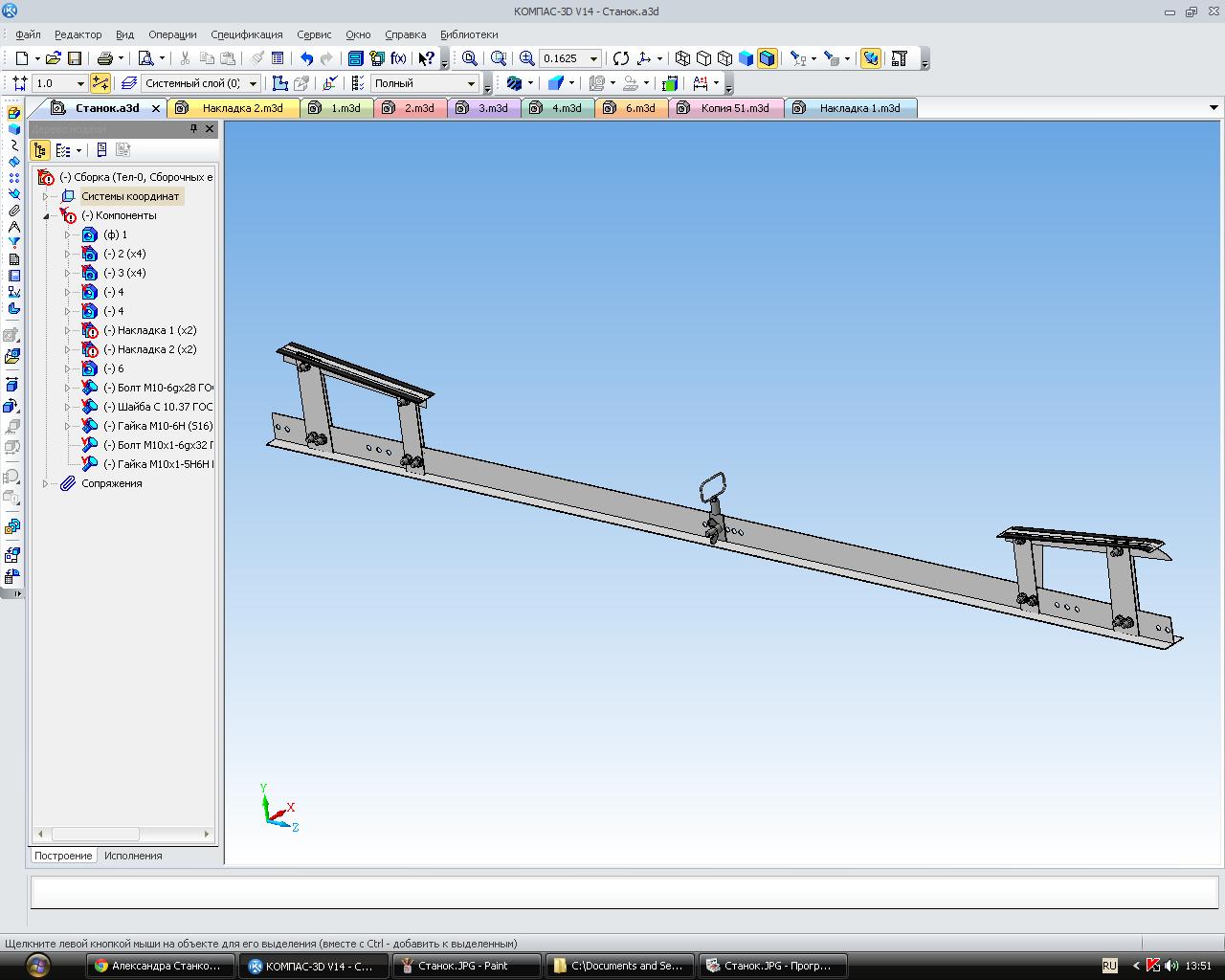The height and width of the screenshot is (980, 1225).
Task: Open the zoom scale 0.1625 dropdown
Action: [593, 58]
